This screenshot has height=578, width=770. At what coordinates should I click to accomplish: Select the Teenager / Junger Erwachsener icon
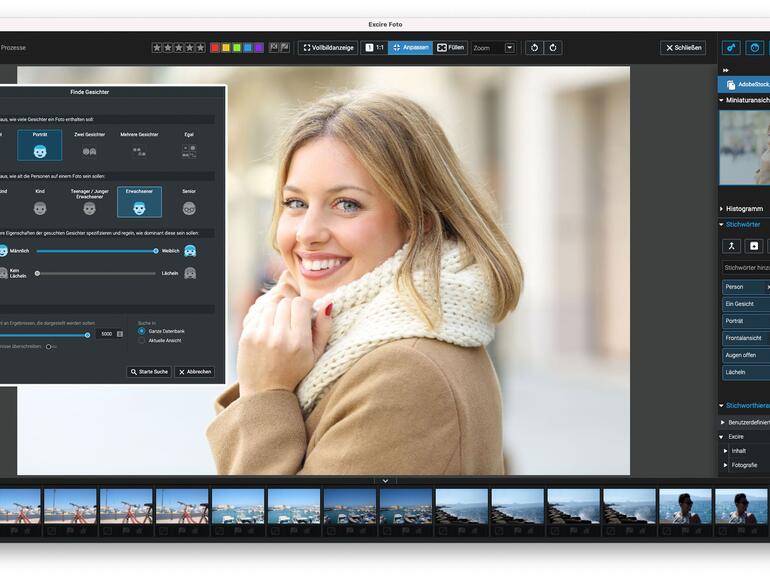(x=89, y=208)
